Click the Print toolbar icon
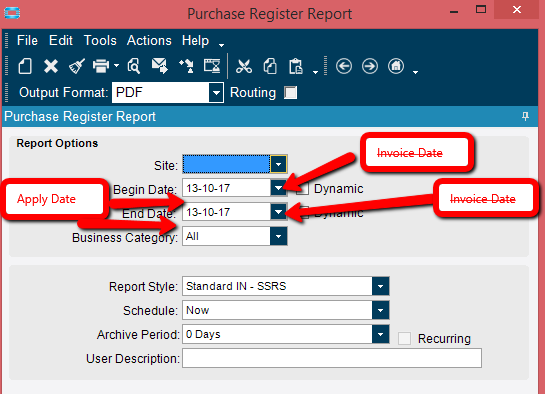Viewport: 545px width, 394px height. [101, 66]
